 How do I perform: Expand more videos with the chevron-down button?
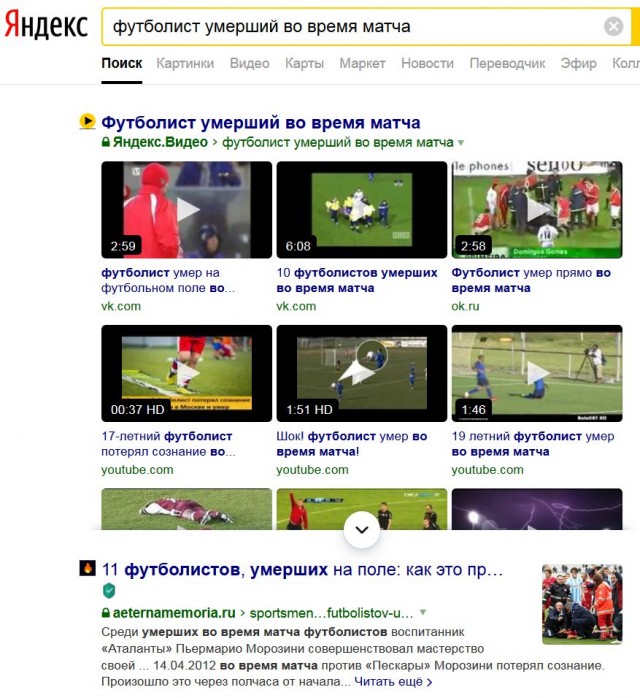(x=362, y=530)
